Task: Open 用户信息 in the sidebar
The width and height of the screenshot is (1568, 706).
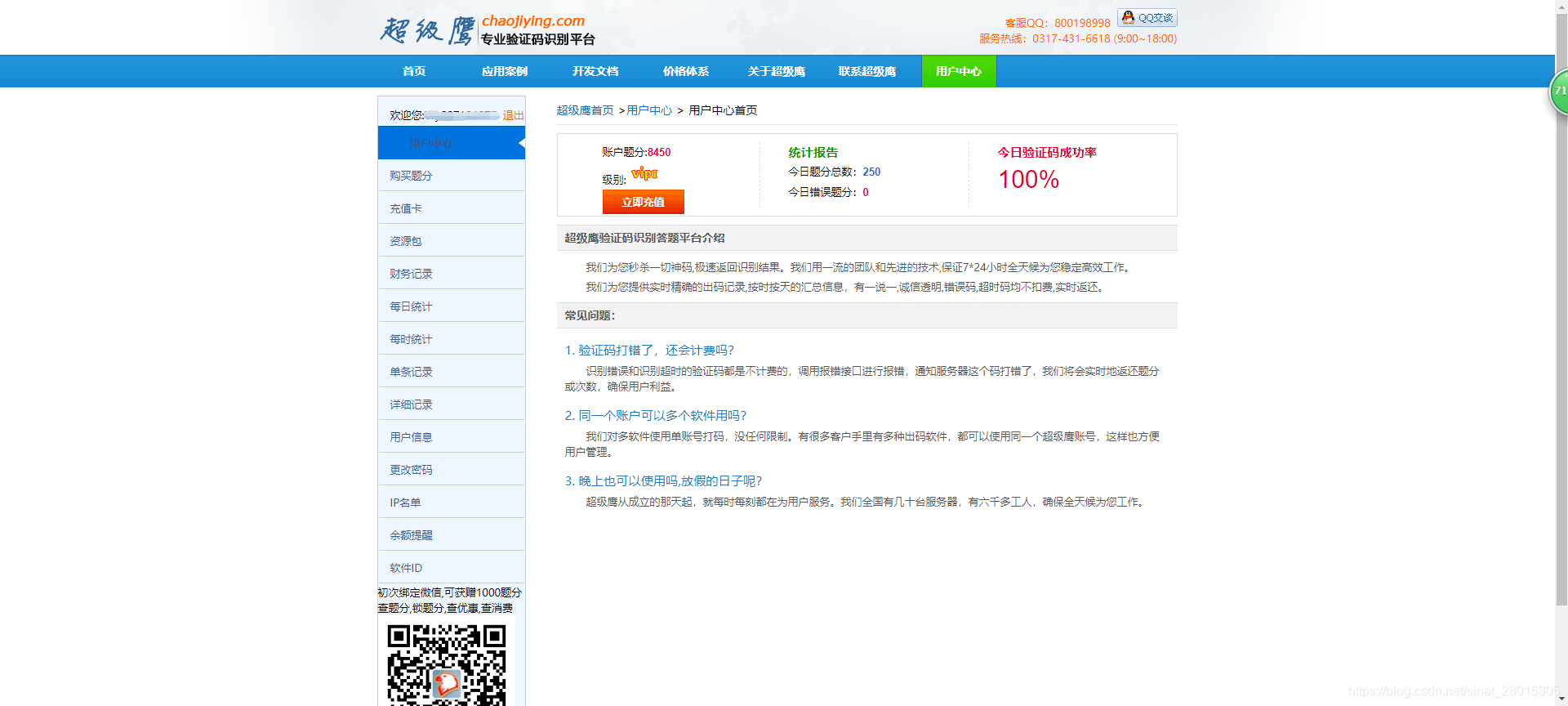Action: pyautogui.click(x=452, y=437)
